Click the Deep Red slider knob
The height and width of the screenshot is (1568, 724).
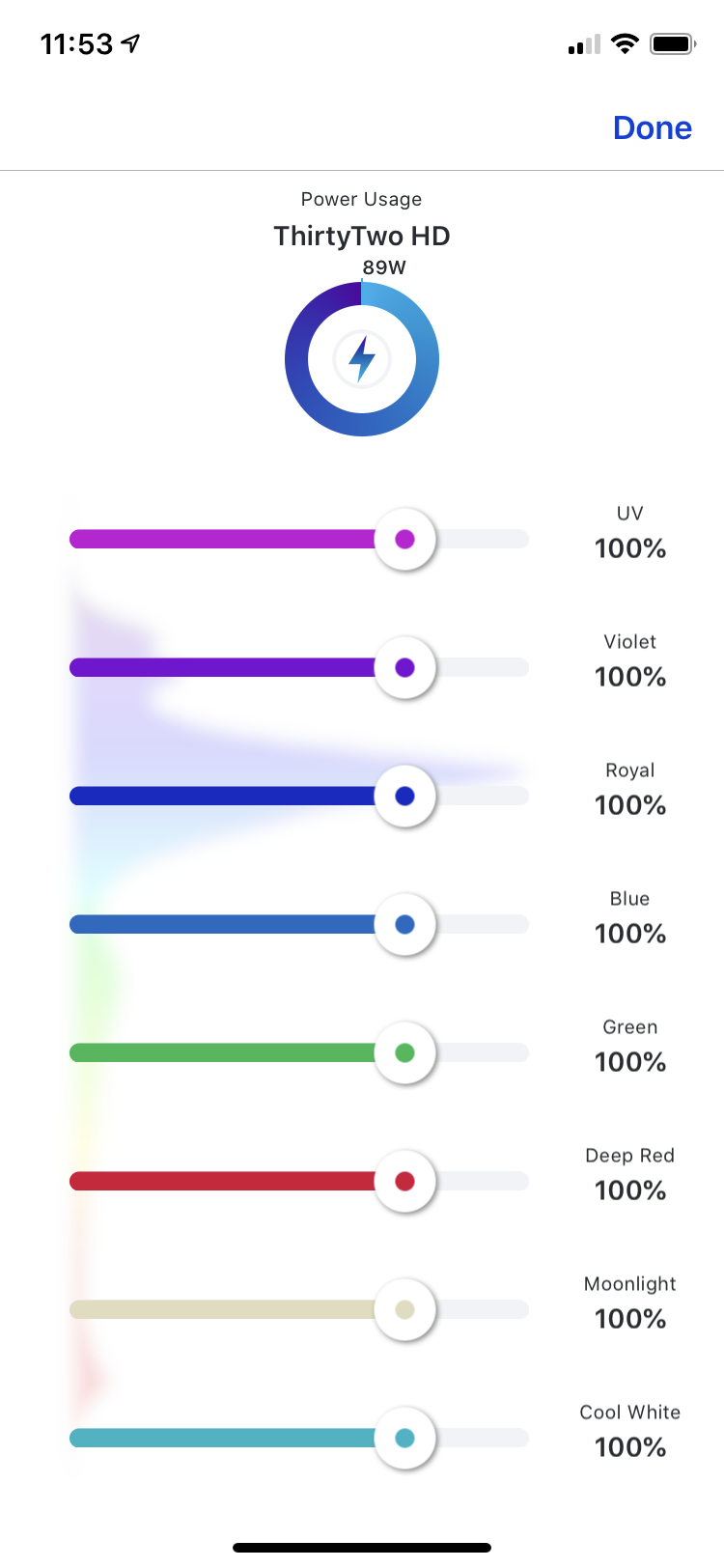coord(404,1181)
